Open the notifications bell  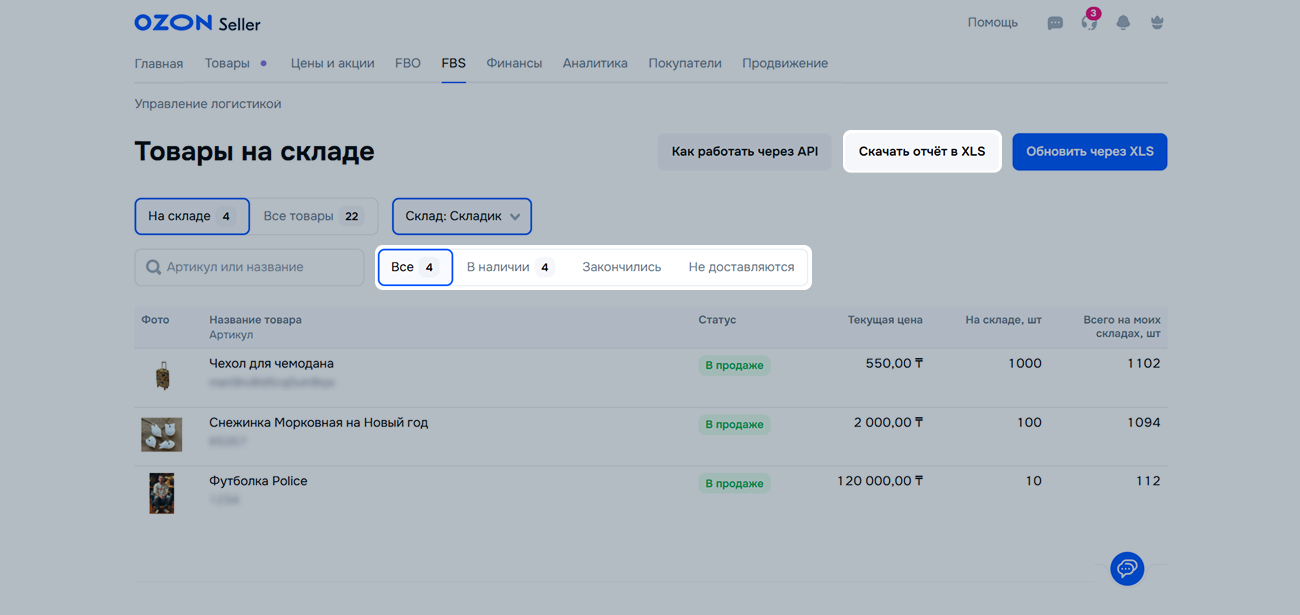click(1123, 23)
